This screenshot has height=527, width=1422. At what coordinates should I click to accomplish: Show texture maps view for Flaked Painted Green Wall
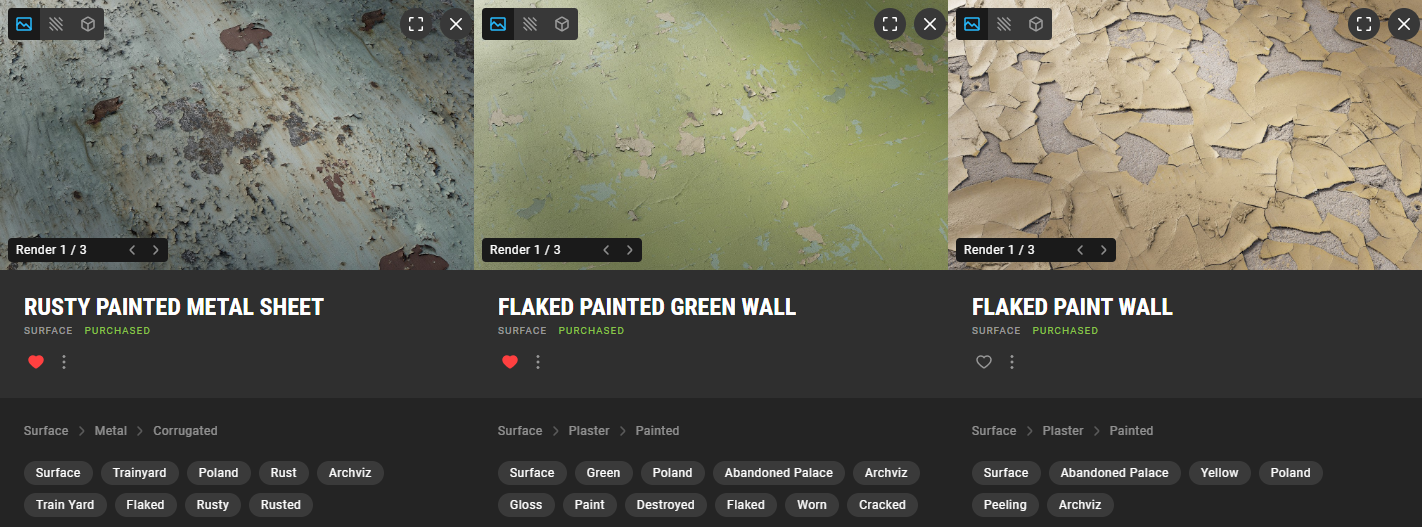coord(530,24)
